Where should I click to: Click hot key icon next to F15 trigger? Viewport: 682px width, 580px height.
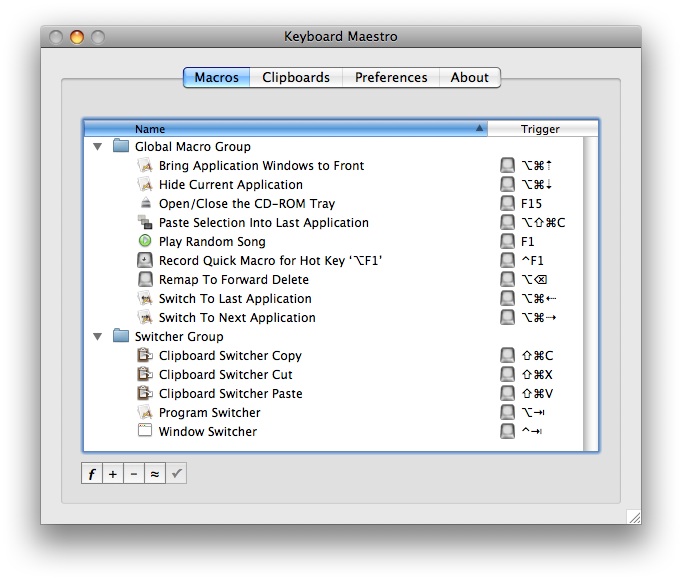[507, 203]
